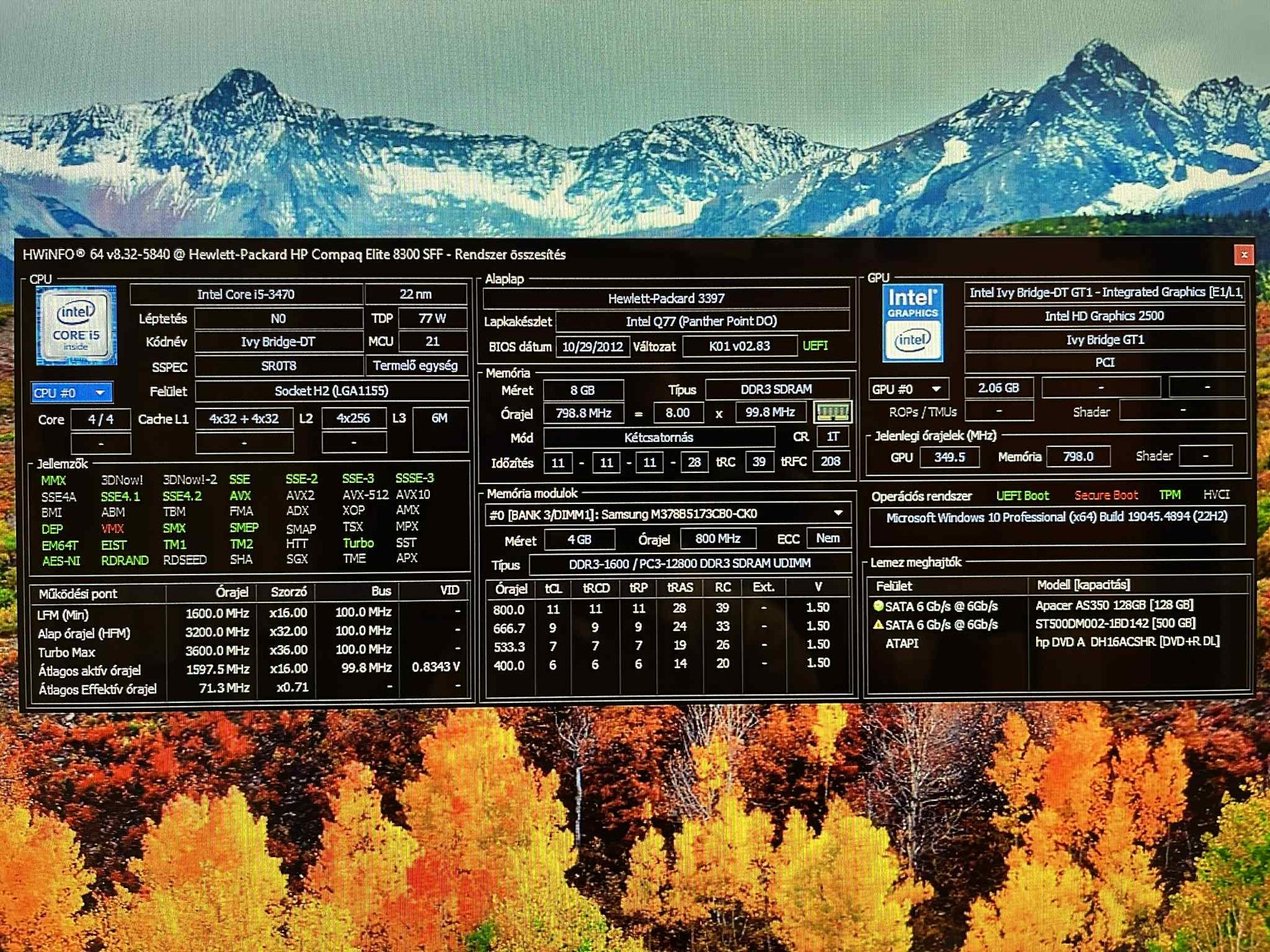Close the HWiNFO system summary window

pyautogui.click(x=1243, y=255)
